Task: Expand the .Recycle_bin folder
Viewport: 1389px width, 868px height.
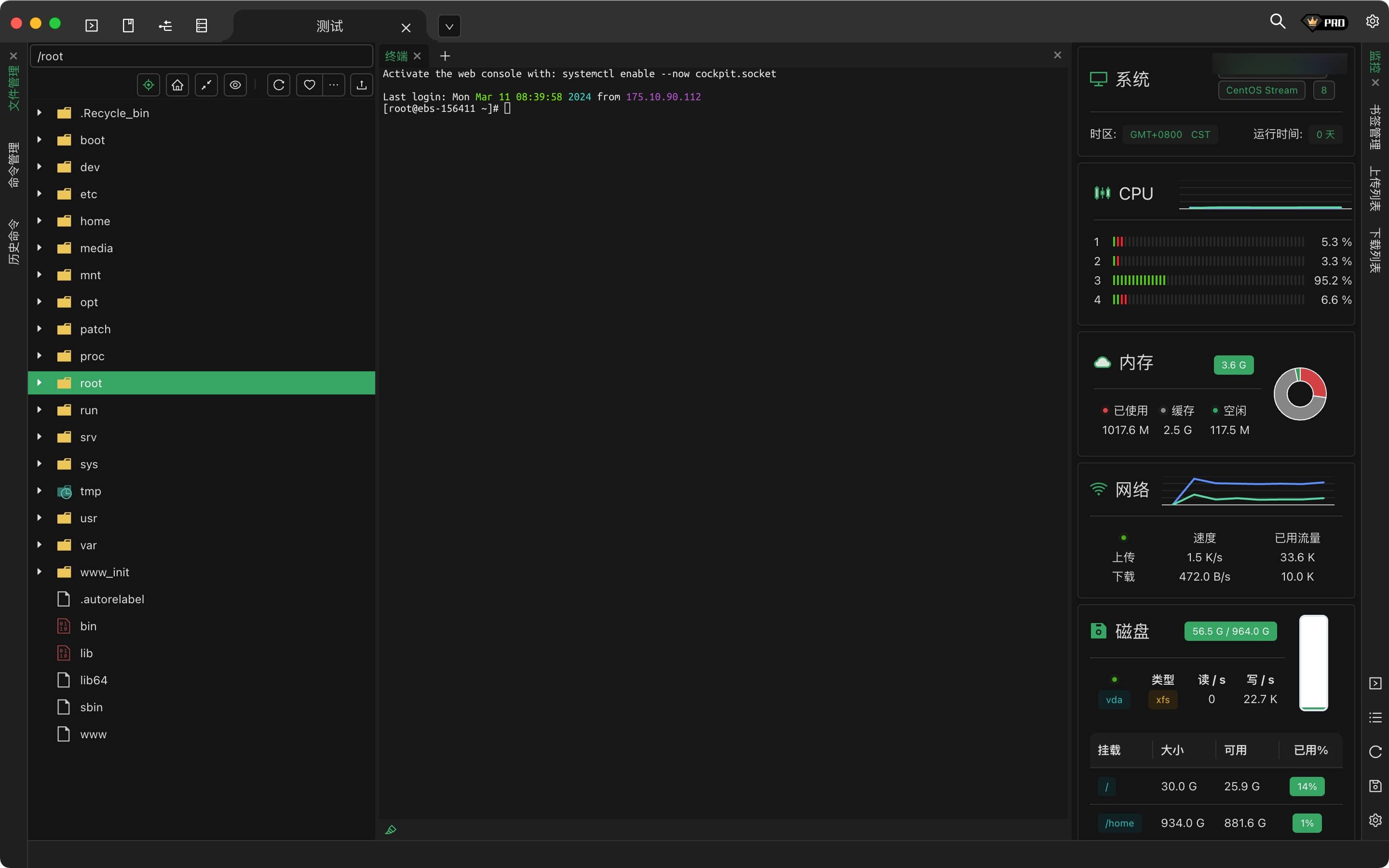Action: 40,112
